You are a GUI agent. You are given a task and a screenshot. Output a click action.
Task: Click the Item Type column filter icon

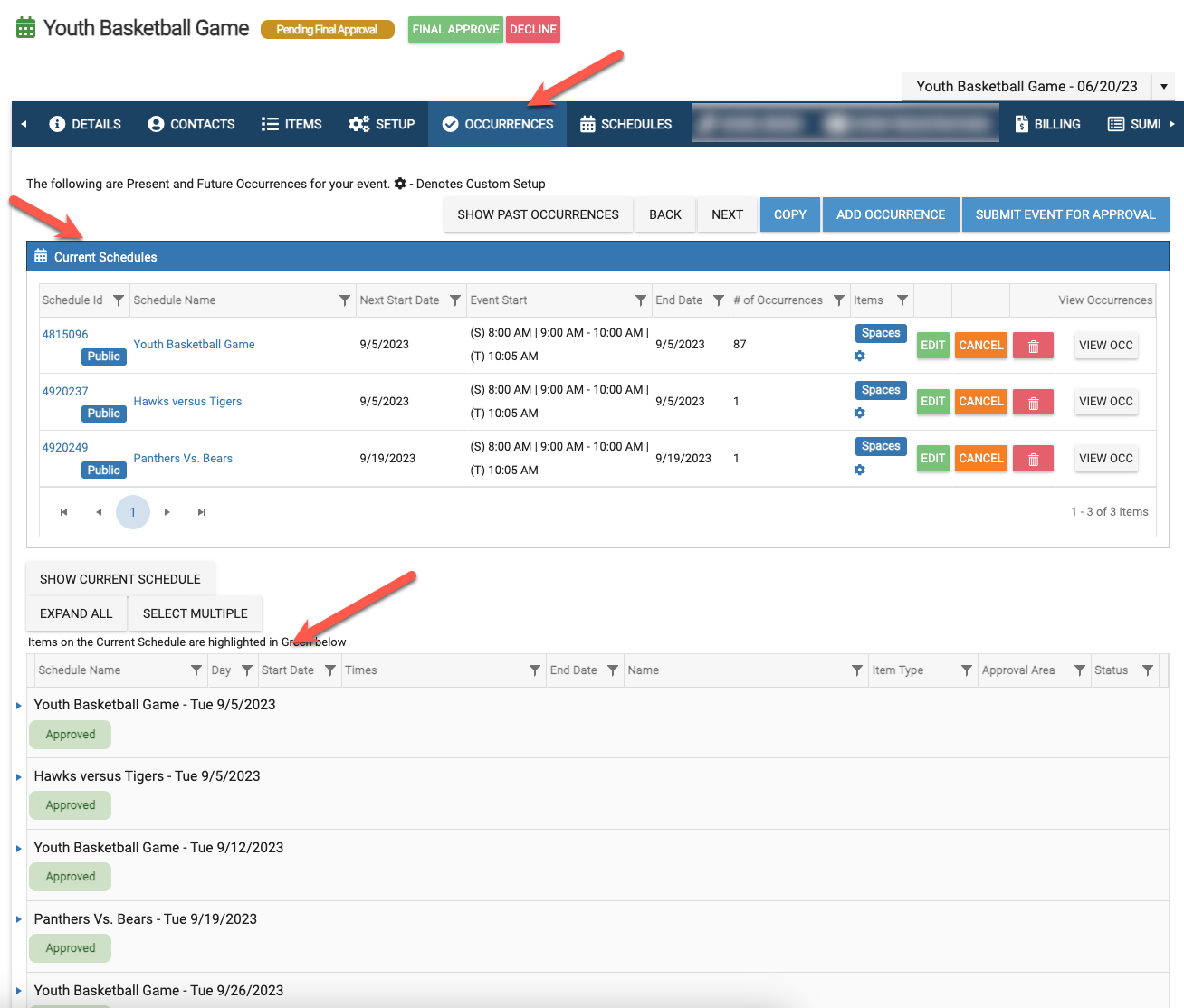[x=966, y=670]
